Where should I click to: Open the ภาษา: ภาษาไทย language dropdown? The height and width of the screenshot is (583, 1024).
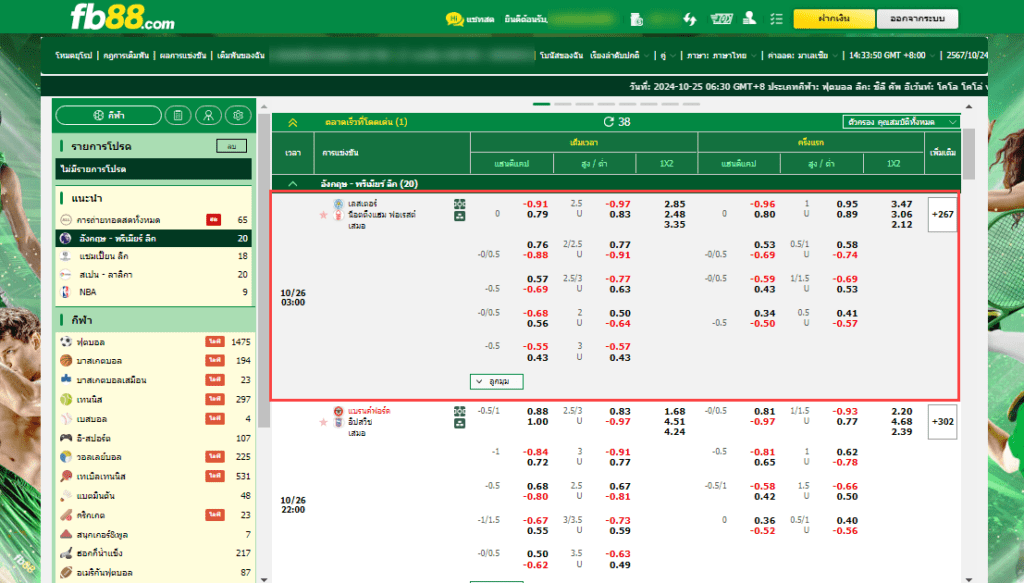tap(721, 55)
